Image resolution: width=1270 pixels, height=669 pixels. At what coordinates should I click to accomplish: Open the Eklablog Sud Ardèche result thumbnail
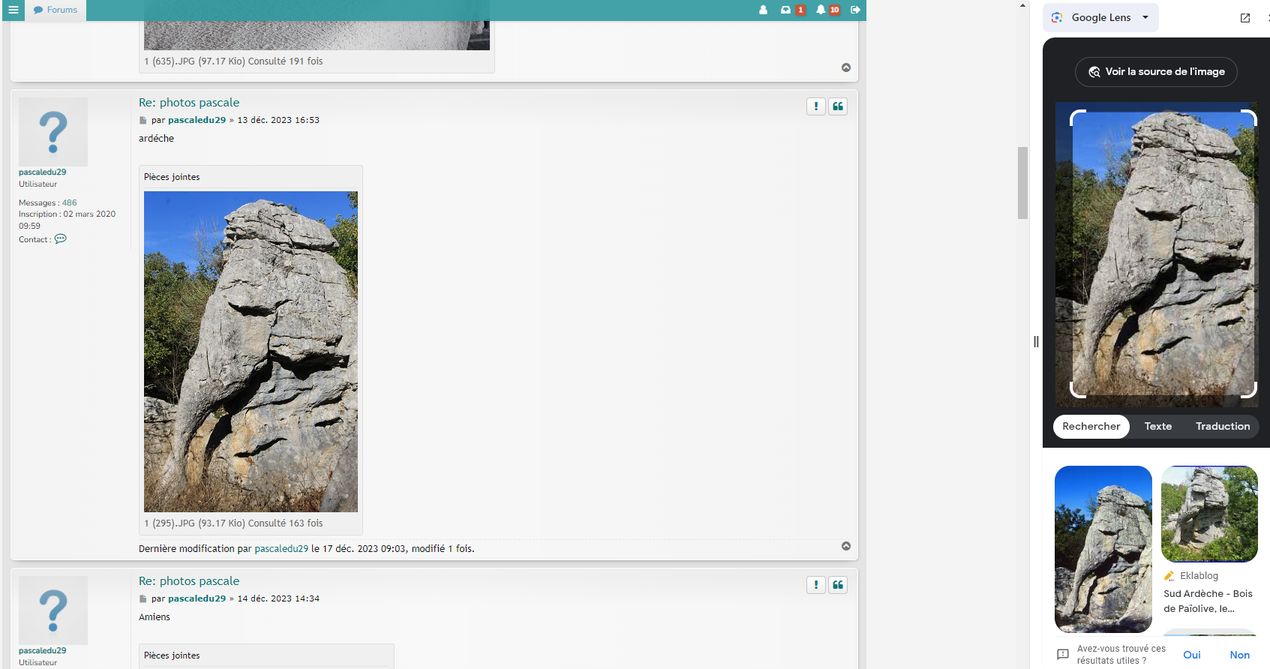[x=1209, y=514]
